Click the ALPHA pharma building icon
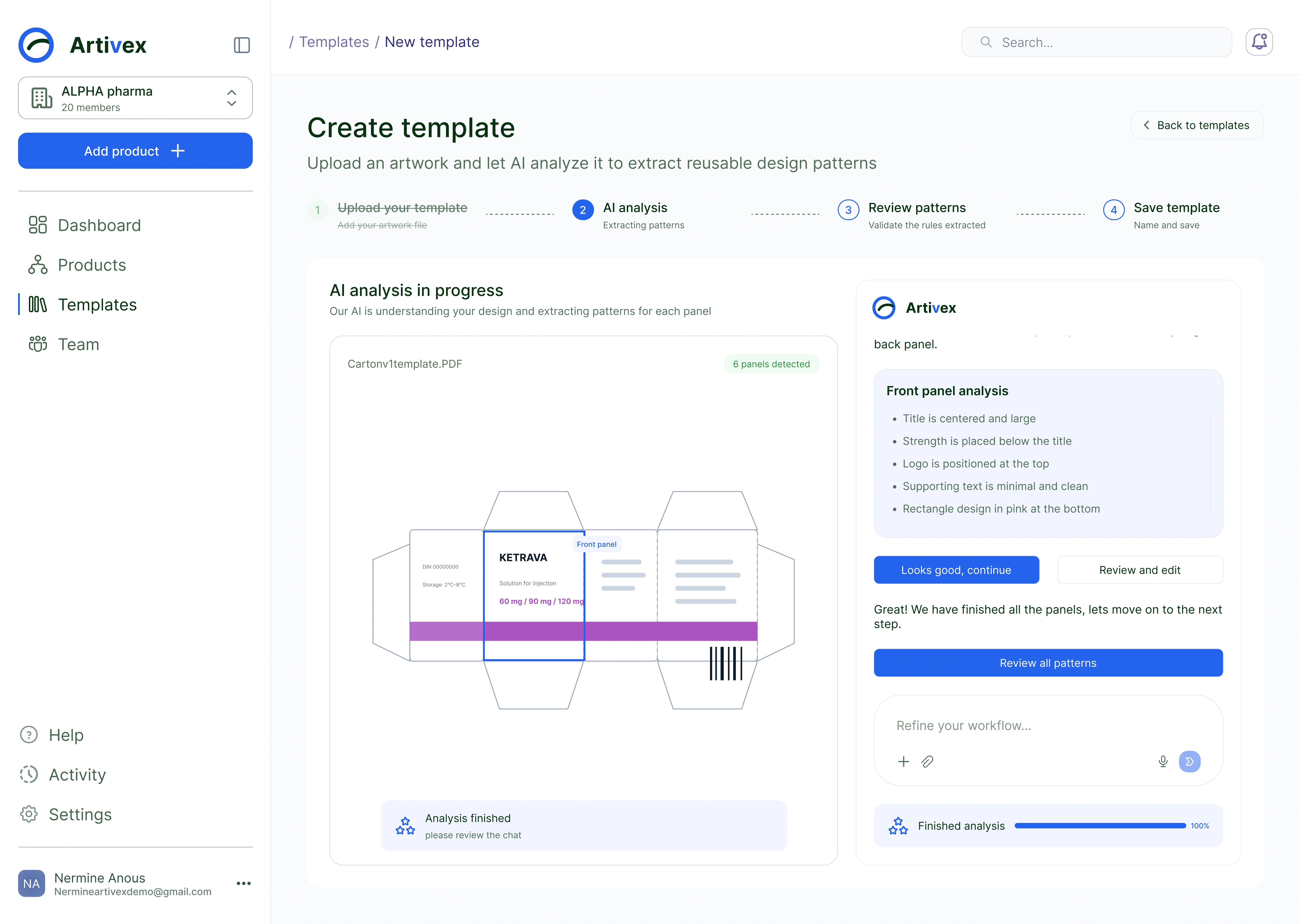 [x=42, y=98]
